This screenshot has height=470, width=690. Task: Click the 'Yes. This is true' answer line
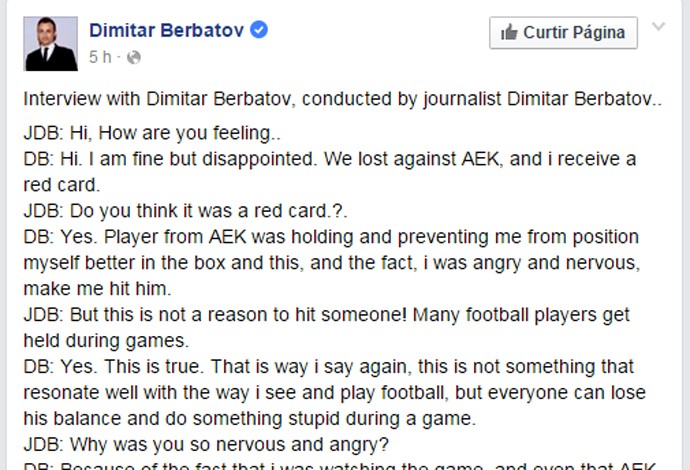click(x=328, y=367)
